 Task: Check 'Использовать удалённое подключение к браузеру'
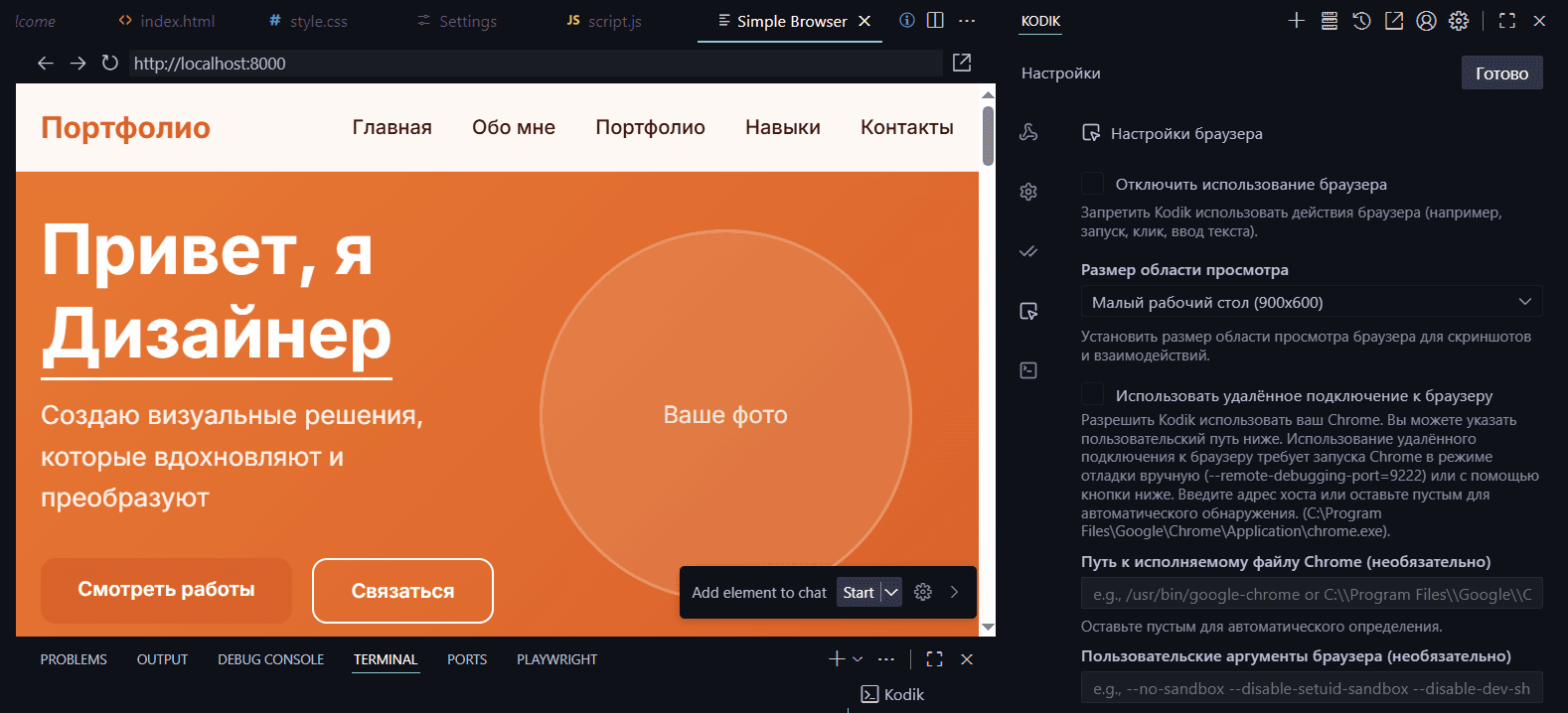(x=1093, y=395)
